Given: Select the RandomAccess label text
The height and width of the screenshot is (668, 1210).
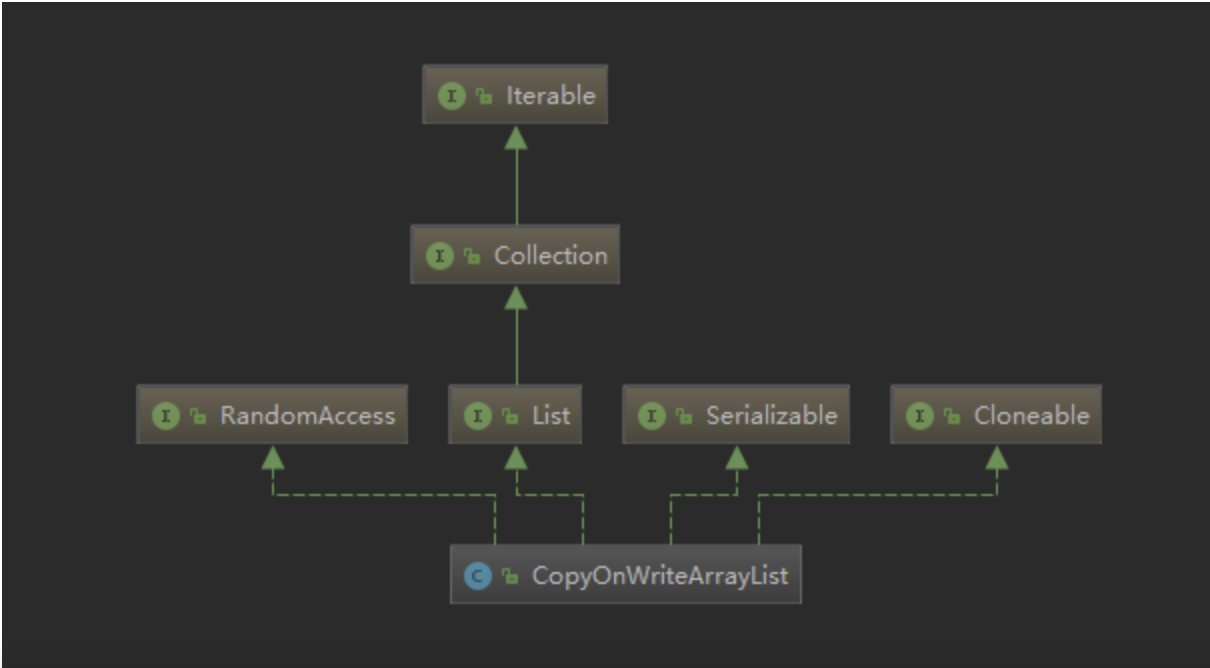Looking at the screenshot, I should pyautogui.click(x=307, y=416).
